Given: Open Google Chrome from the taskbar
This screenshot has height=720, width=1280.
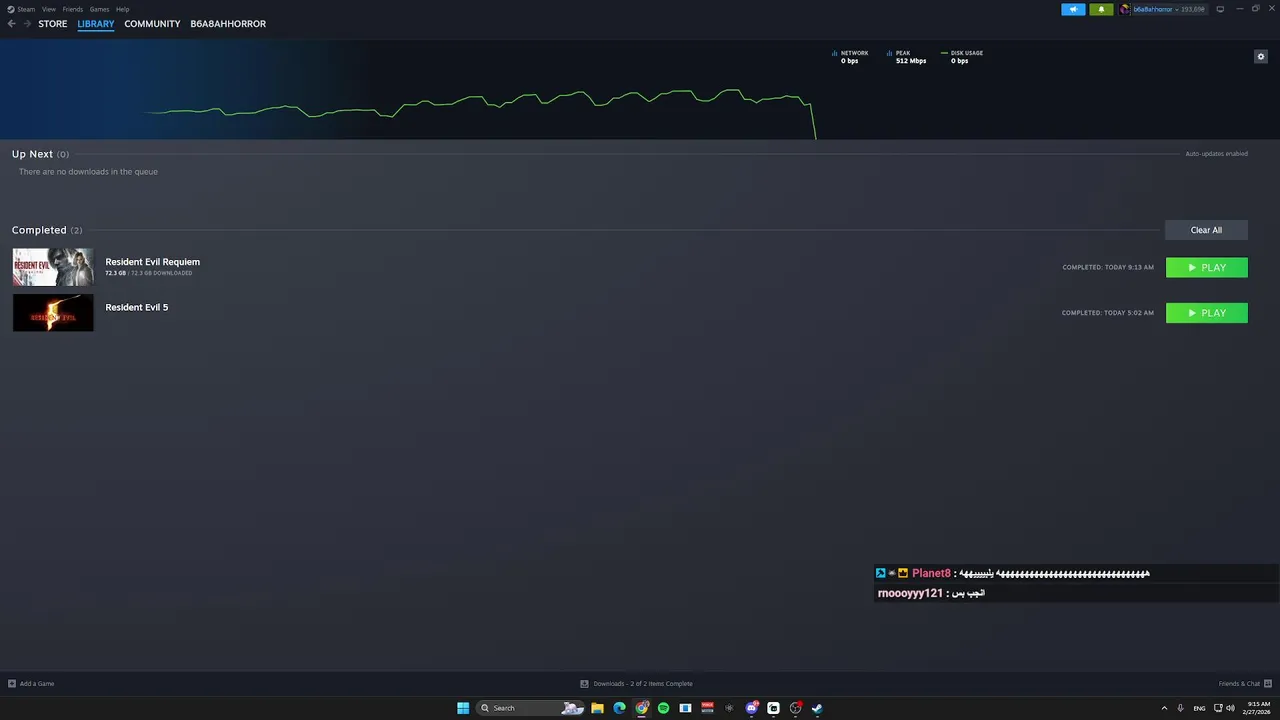Looking at the screenshot, I should pos(642,708).
